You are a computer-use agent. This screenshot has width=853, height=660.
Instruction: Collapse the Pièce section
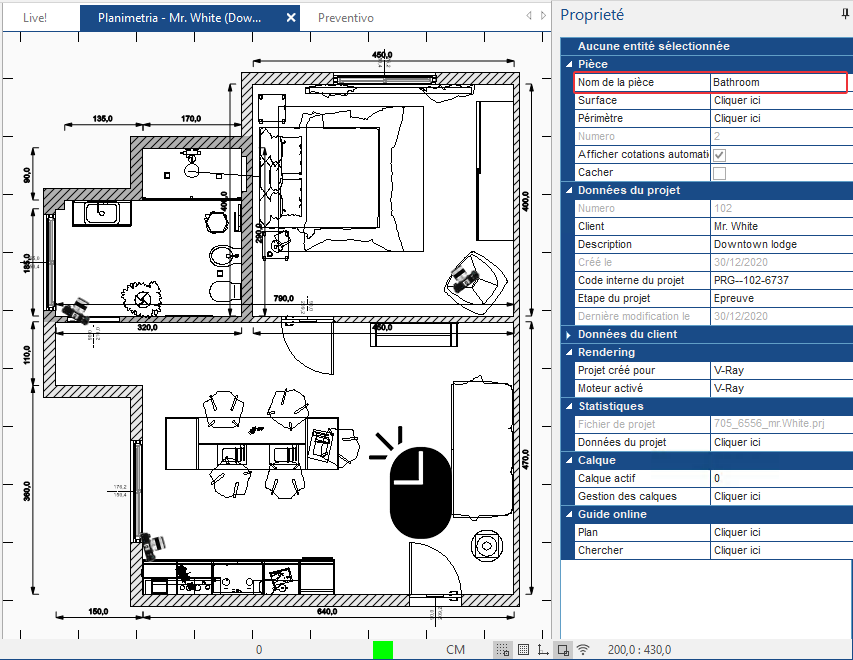pos(569,64)
